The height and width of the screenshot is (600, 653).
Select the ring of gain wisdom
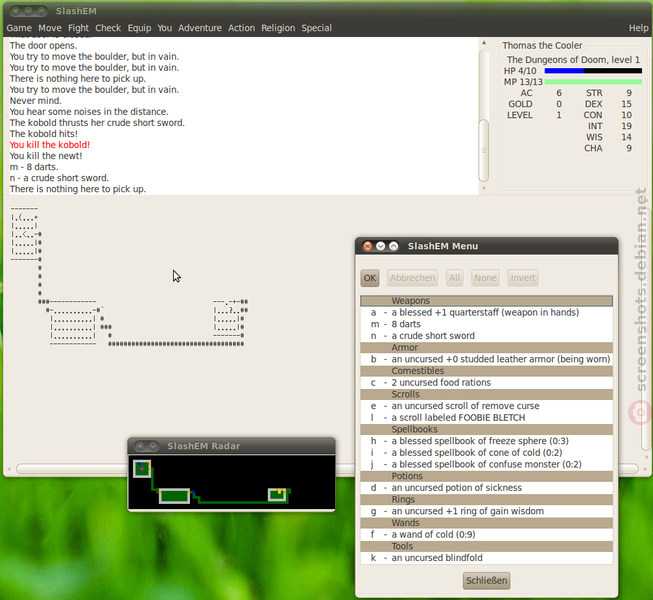click(x=486, y=511)
